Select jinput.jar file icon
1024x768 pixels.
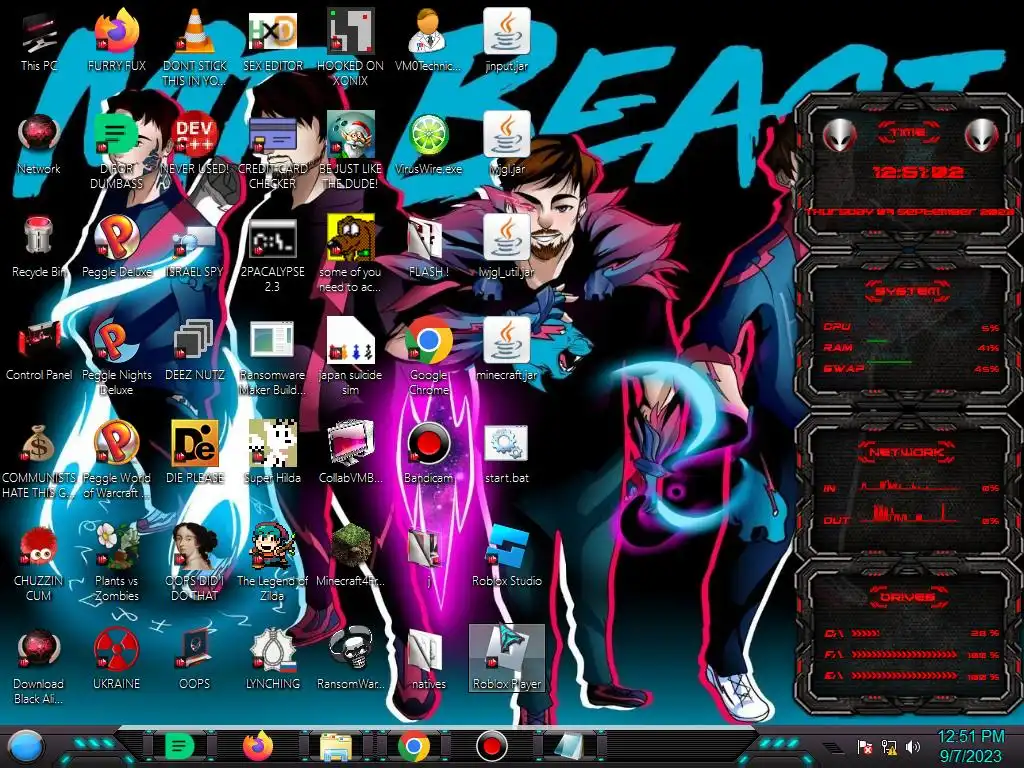click(x=506, y=40)
